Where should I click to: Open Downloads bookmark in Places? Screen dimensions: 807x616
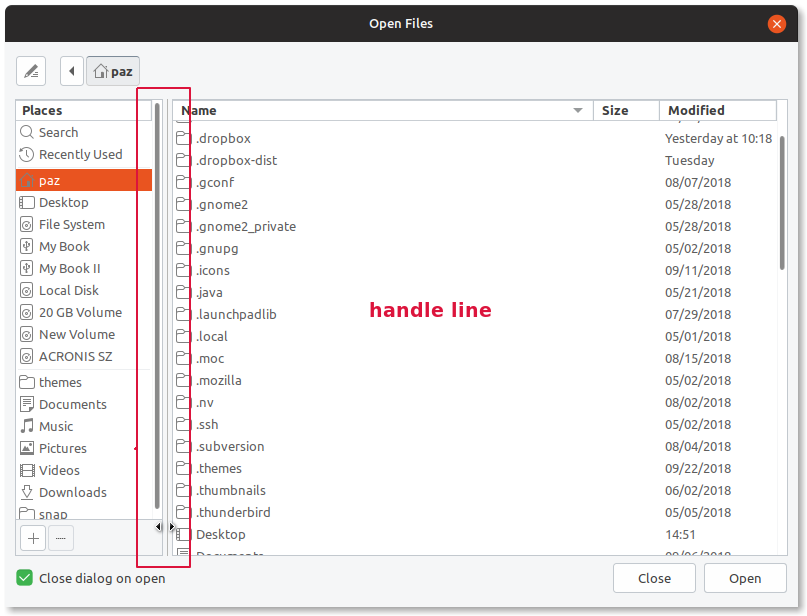point(84,492)
